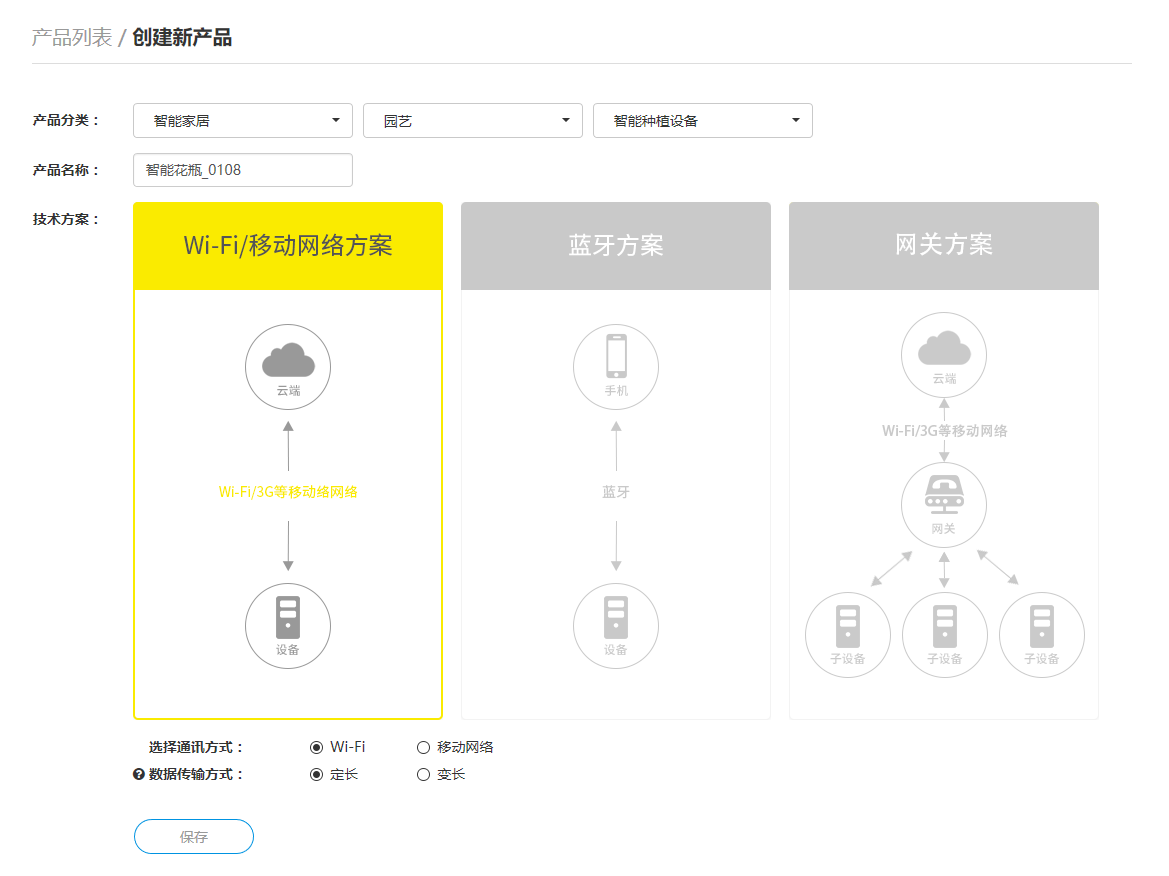Switch to the 网关方案 header tab
Screen dimensions: 1169x876
944,246
